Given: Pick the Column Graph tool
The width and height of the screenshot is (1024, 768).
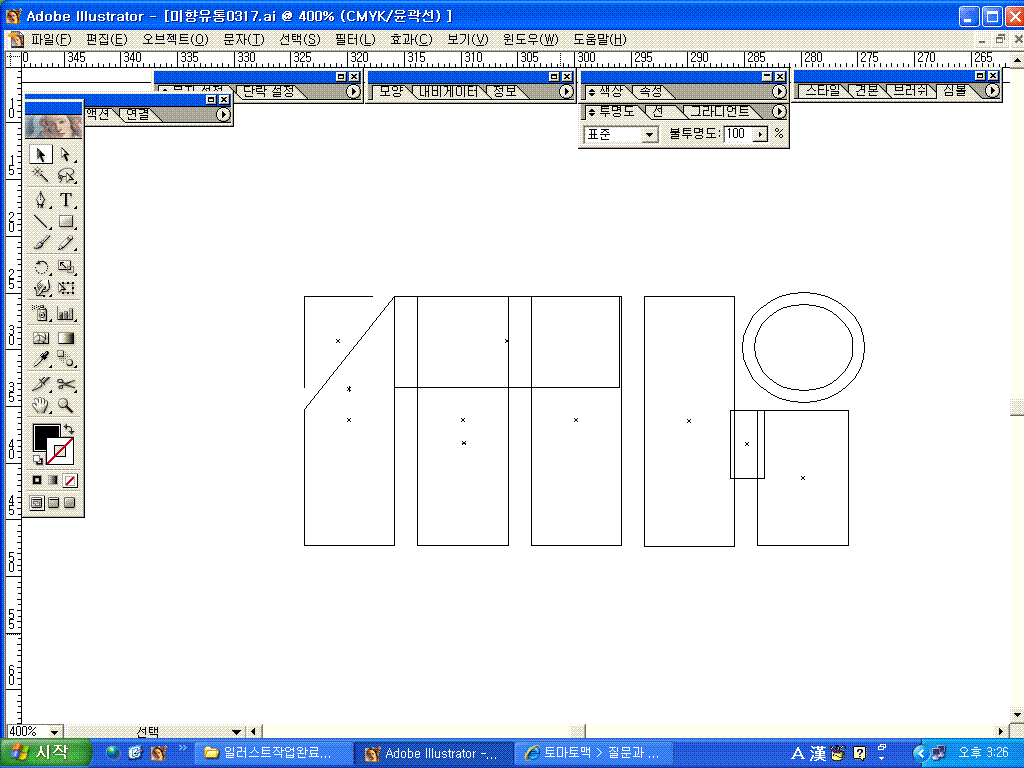Looking at the screenshot, I should (66, 314).
